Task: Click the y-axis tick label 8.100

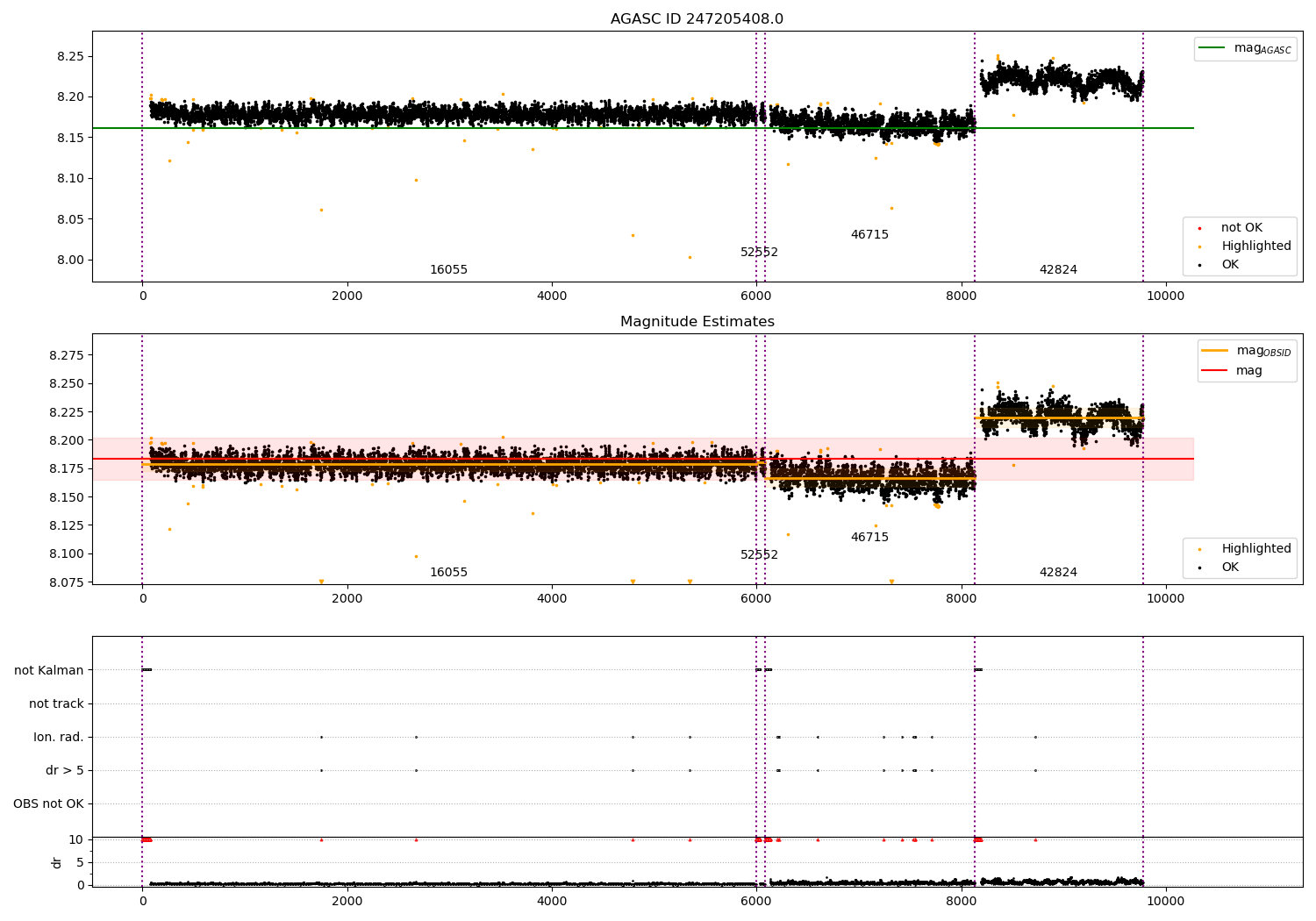Action: pos(66,553)
